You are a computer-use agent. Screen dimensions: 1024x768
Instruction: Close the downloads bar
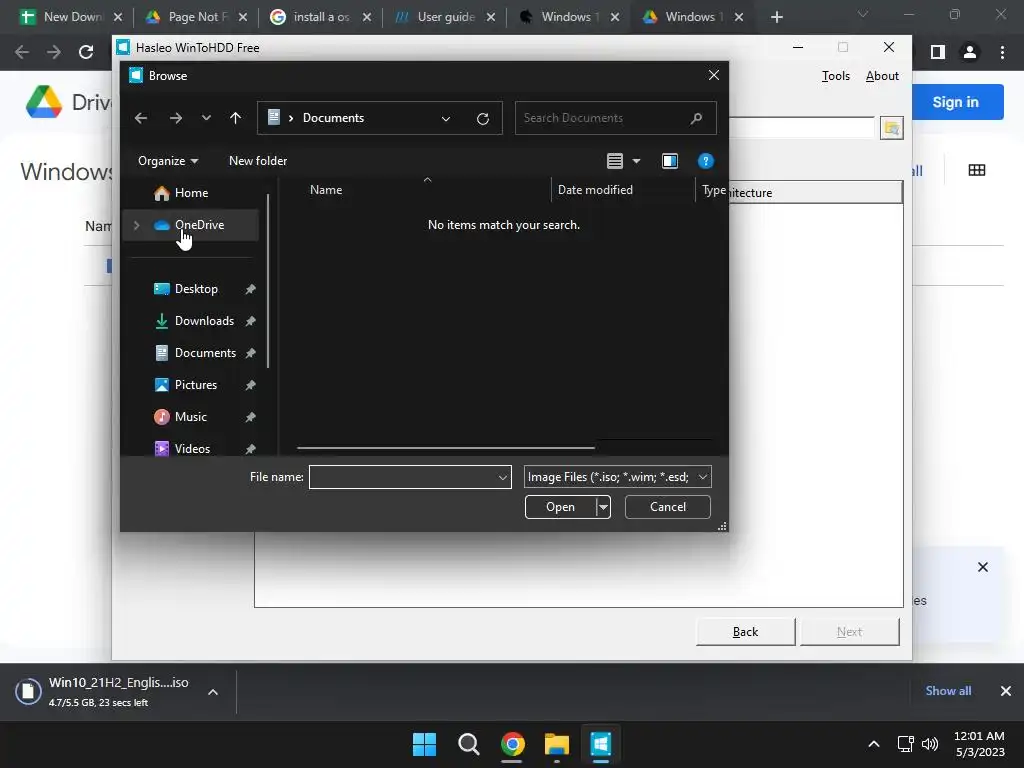[1006, 691]
